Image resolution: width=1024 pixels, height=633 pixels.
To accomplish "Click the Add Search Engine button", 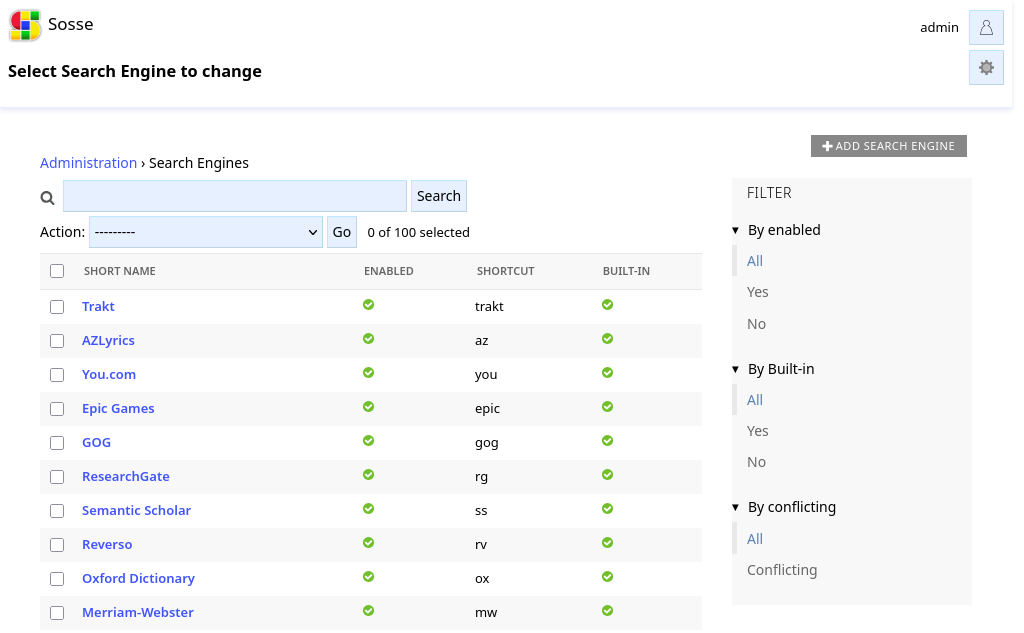I will pos(889,146).
